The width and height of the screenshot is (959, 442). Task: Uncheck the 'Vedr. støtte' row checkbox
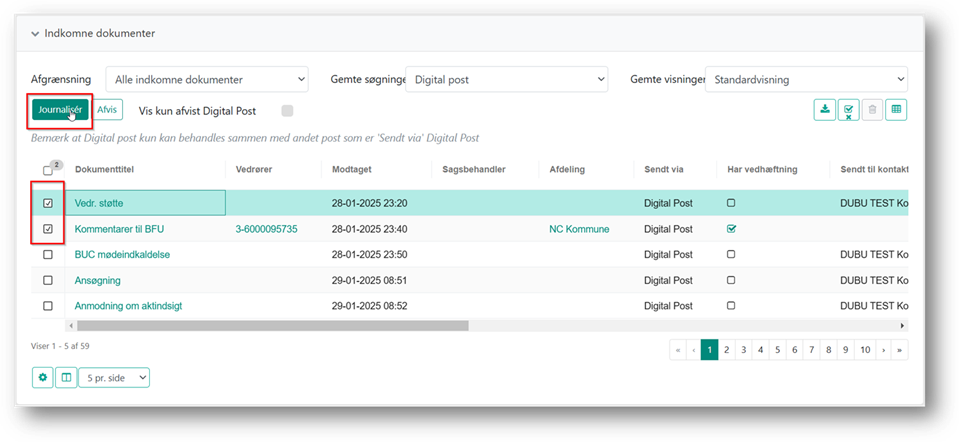pos(48,203)
